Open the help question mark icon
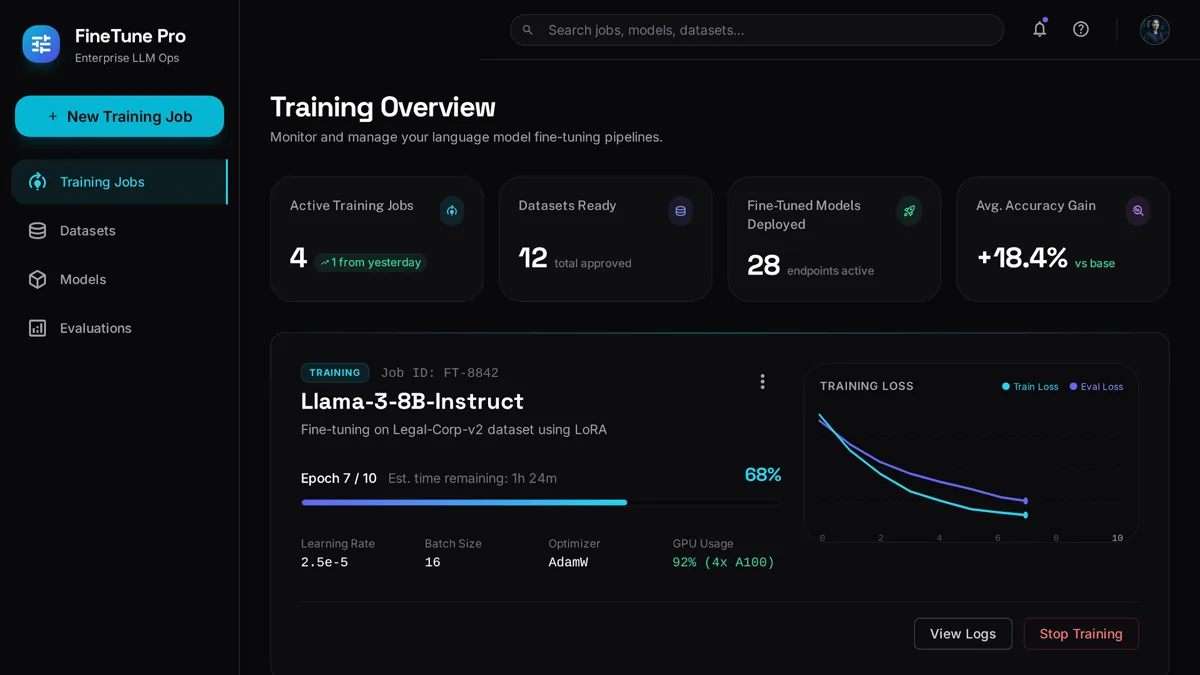This screenshot has width=1200, height=675. pyautogui.click(x=1081, y=29)
